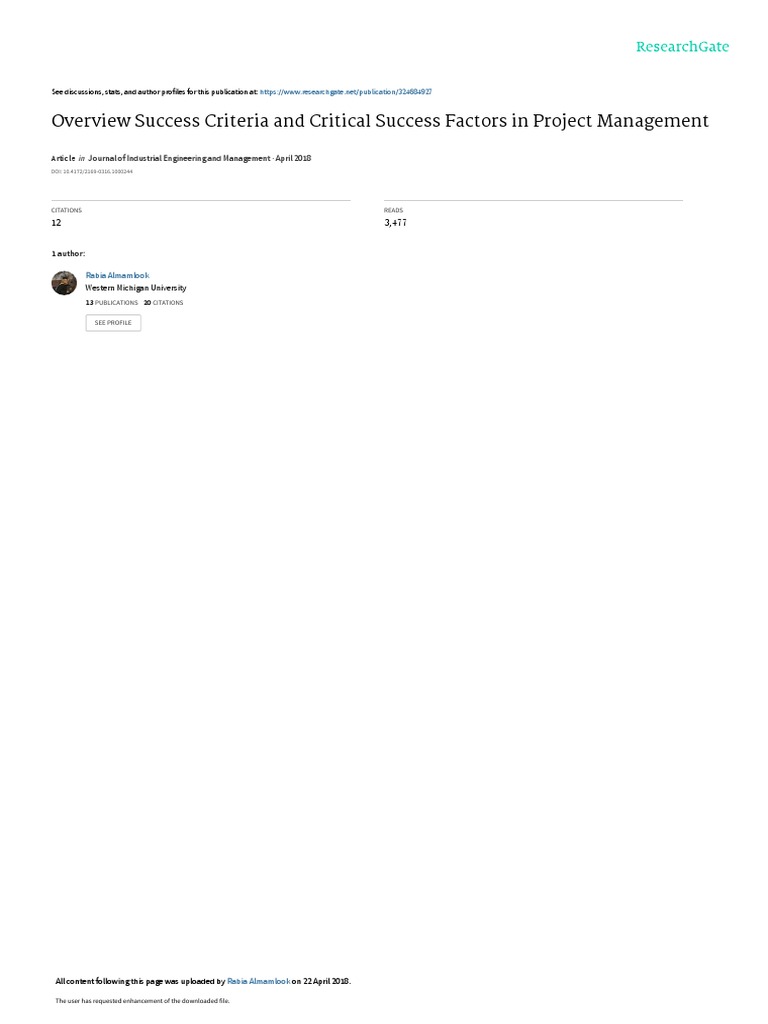Click the SEE PROFILE button
Viewport: 768px width, 1024px height.
(113, 323)
